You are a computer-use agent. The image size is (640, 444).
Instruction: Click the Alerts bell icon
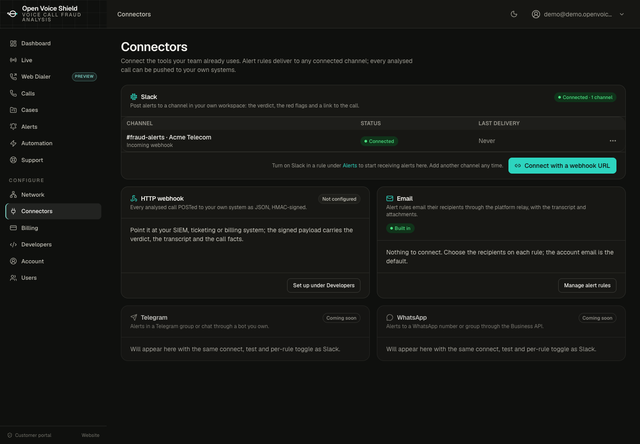point(13,127)
